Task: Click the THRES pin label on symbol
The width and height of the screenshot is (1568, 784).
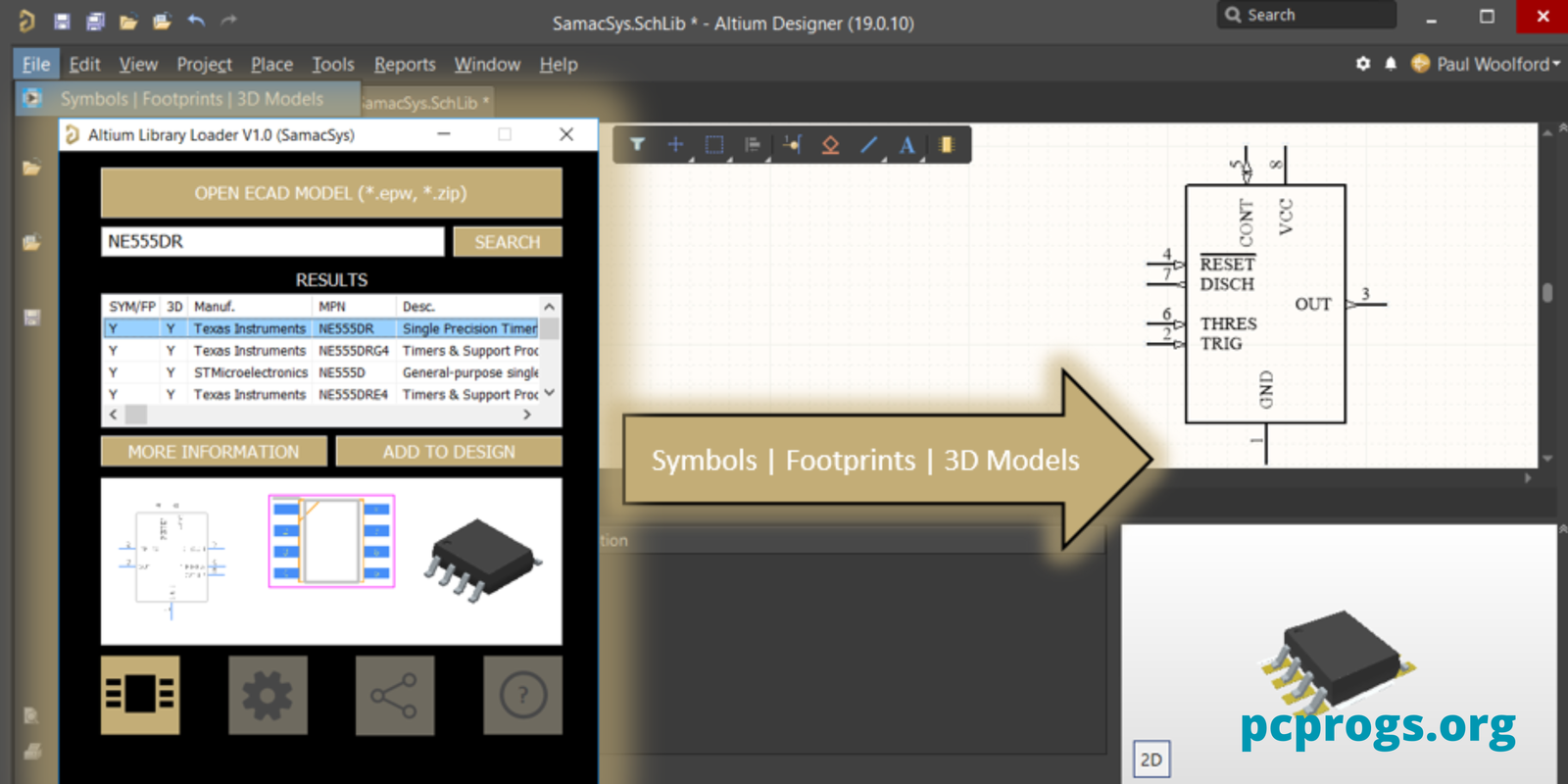Action: coord(1228,323)
